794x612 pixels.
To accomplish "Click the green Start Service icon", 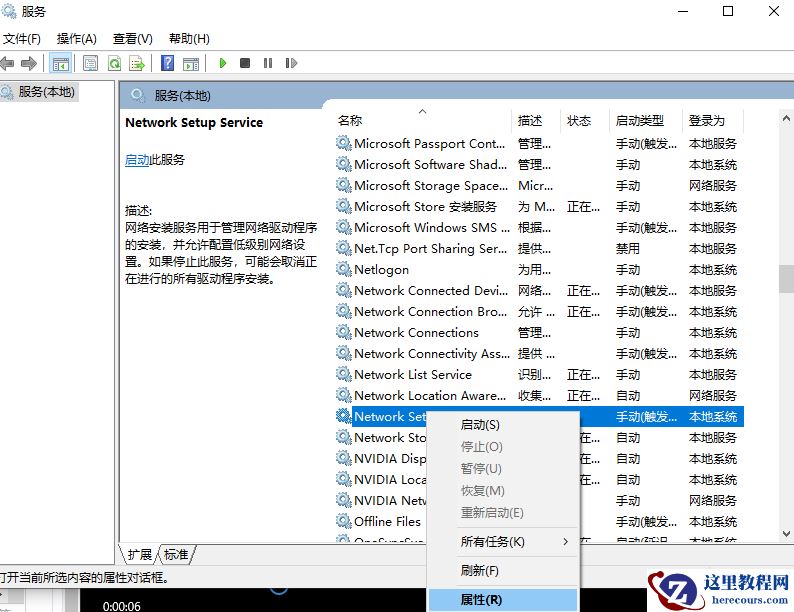I will (x=222, y=63).
